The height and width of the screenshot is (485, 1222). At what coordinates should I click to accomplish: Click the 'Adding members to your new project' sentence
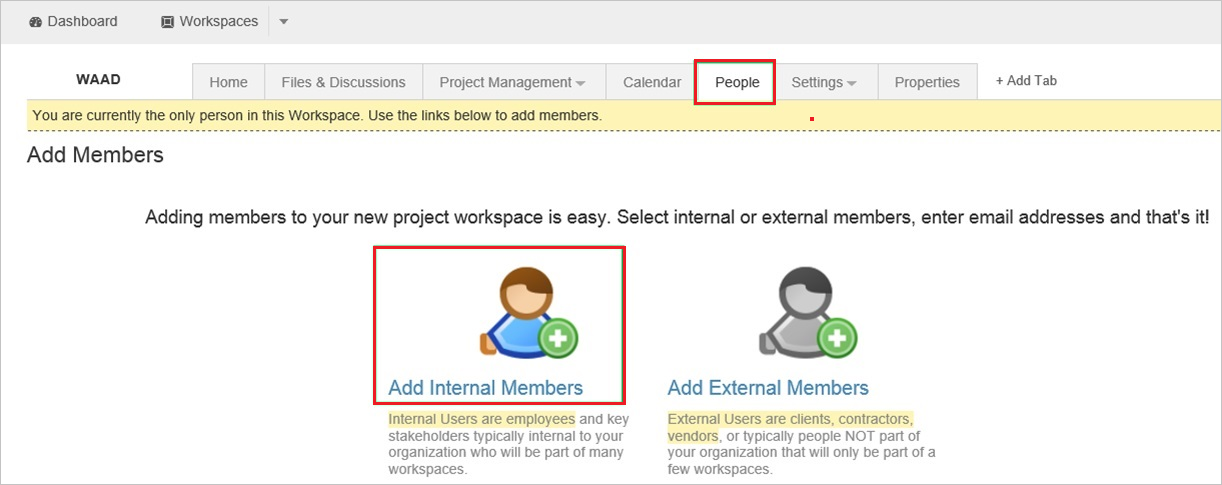(x=677, y=217)
